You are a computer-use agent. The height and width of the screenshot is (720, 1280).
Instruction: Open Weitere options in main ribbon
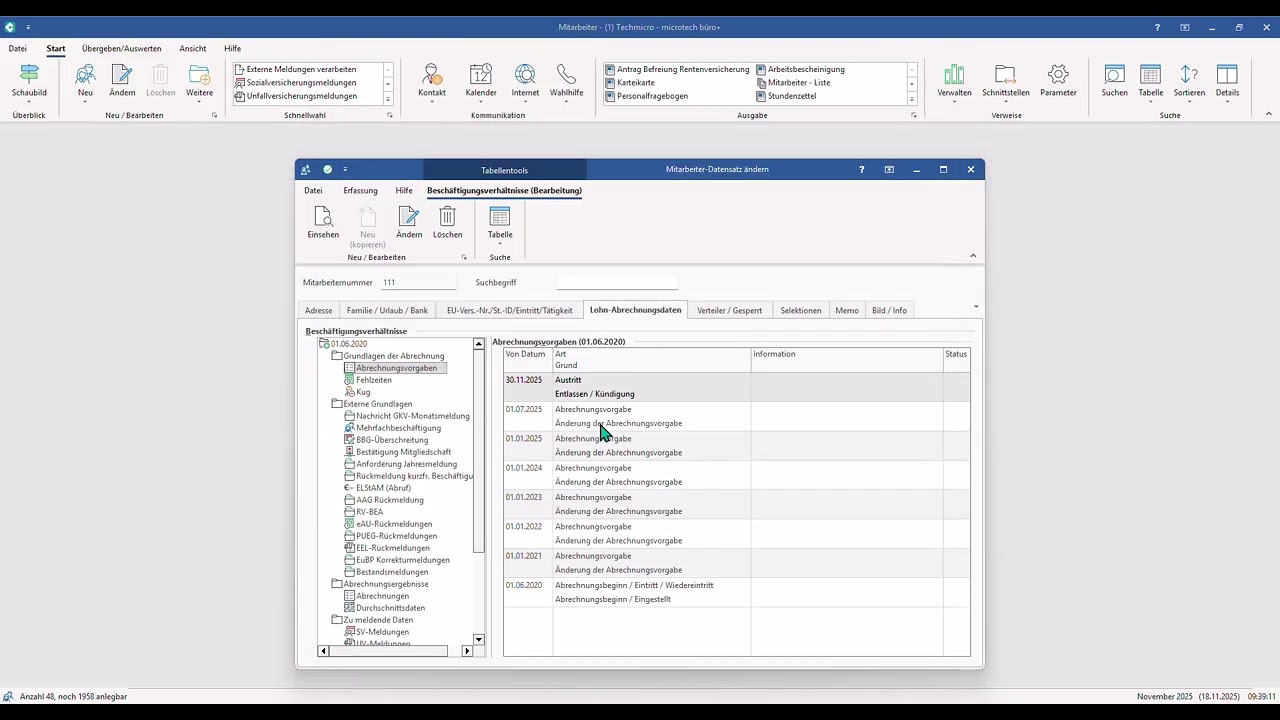coord(199,82)
